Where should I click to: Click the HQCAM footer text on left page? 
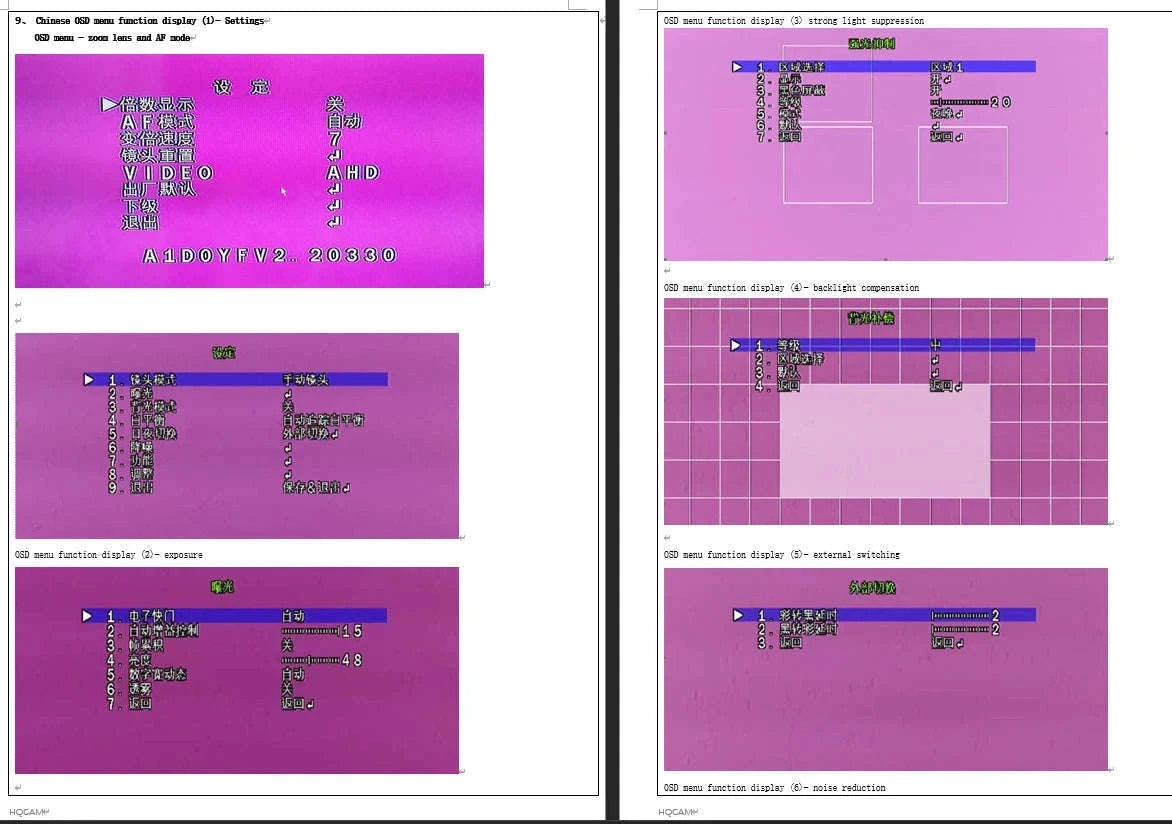(x=27, y=812)
